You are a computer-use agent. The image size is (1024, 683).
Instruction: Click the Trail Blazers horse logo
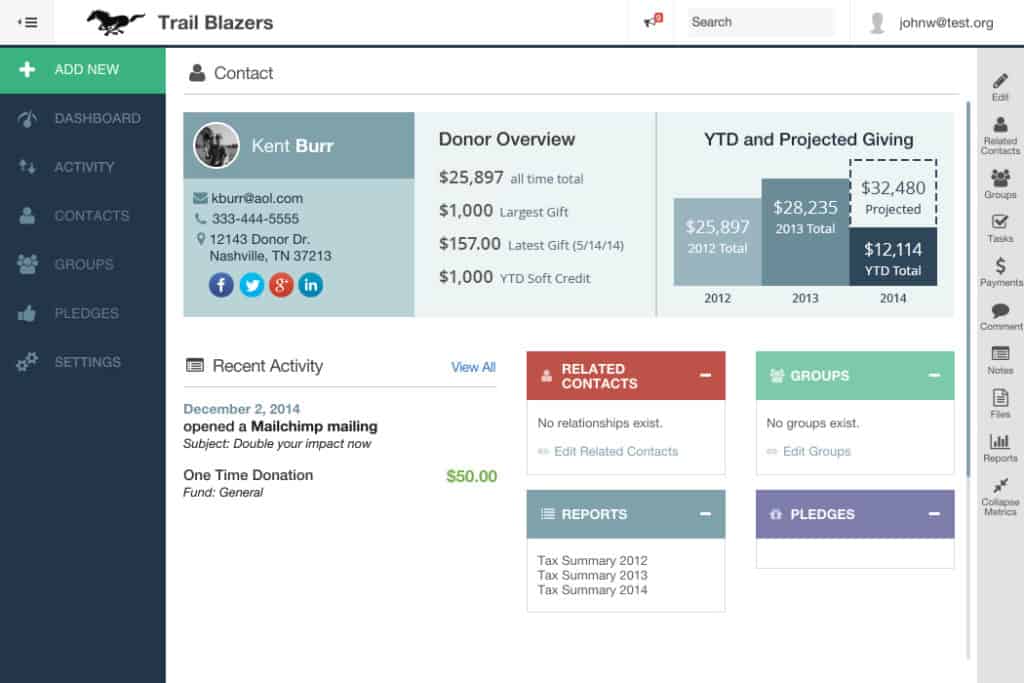click(x=115, y=22)
